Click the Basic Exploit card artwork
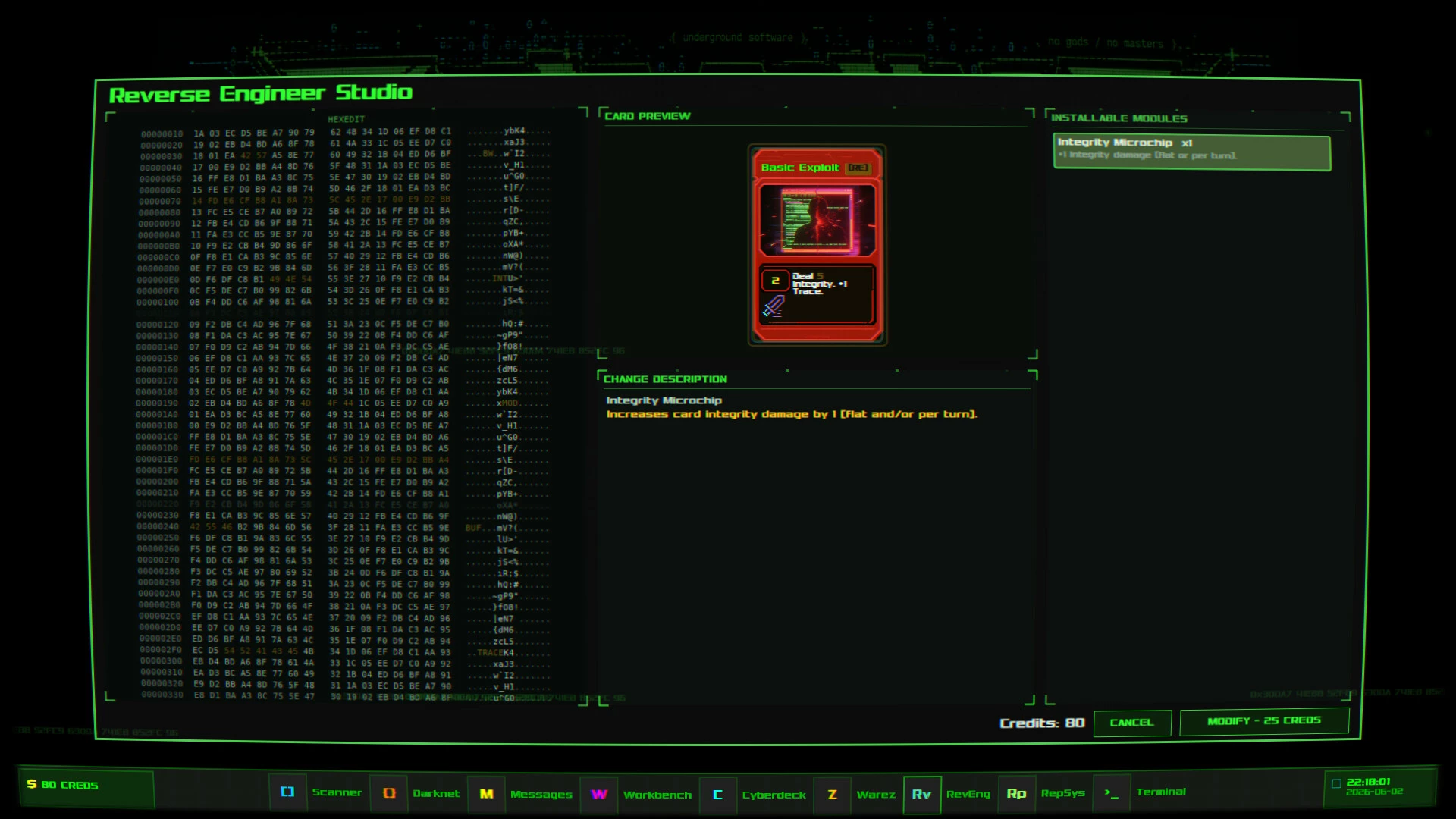Image resolution: width=1456 pixels, height=819 pixels. click(817, 220)
